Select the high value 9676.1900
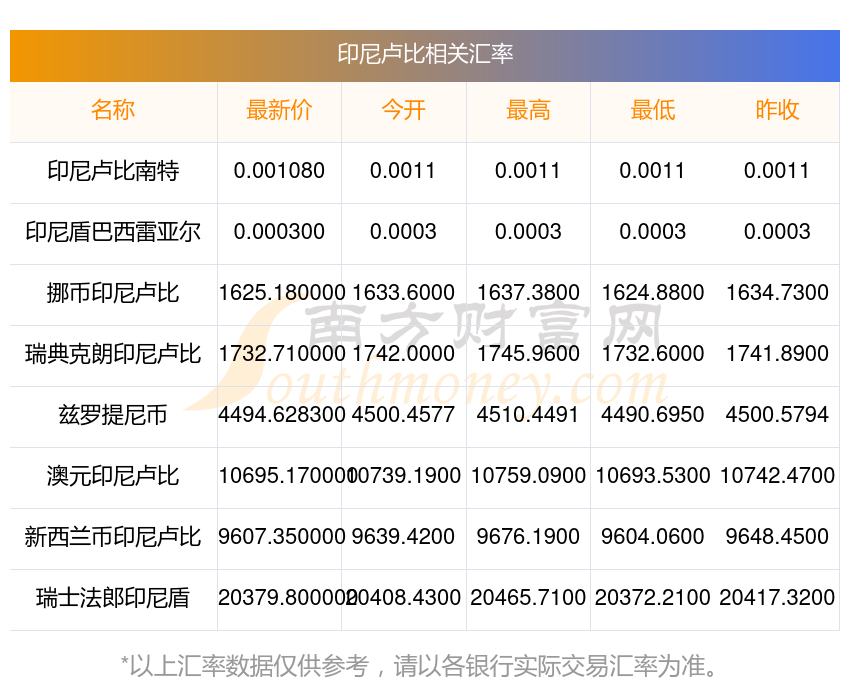Viewport: 850px width, 698px height. click(x=528, y=537)
